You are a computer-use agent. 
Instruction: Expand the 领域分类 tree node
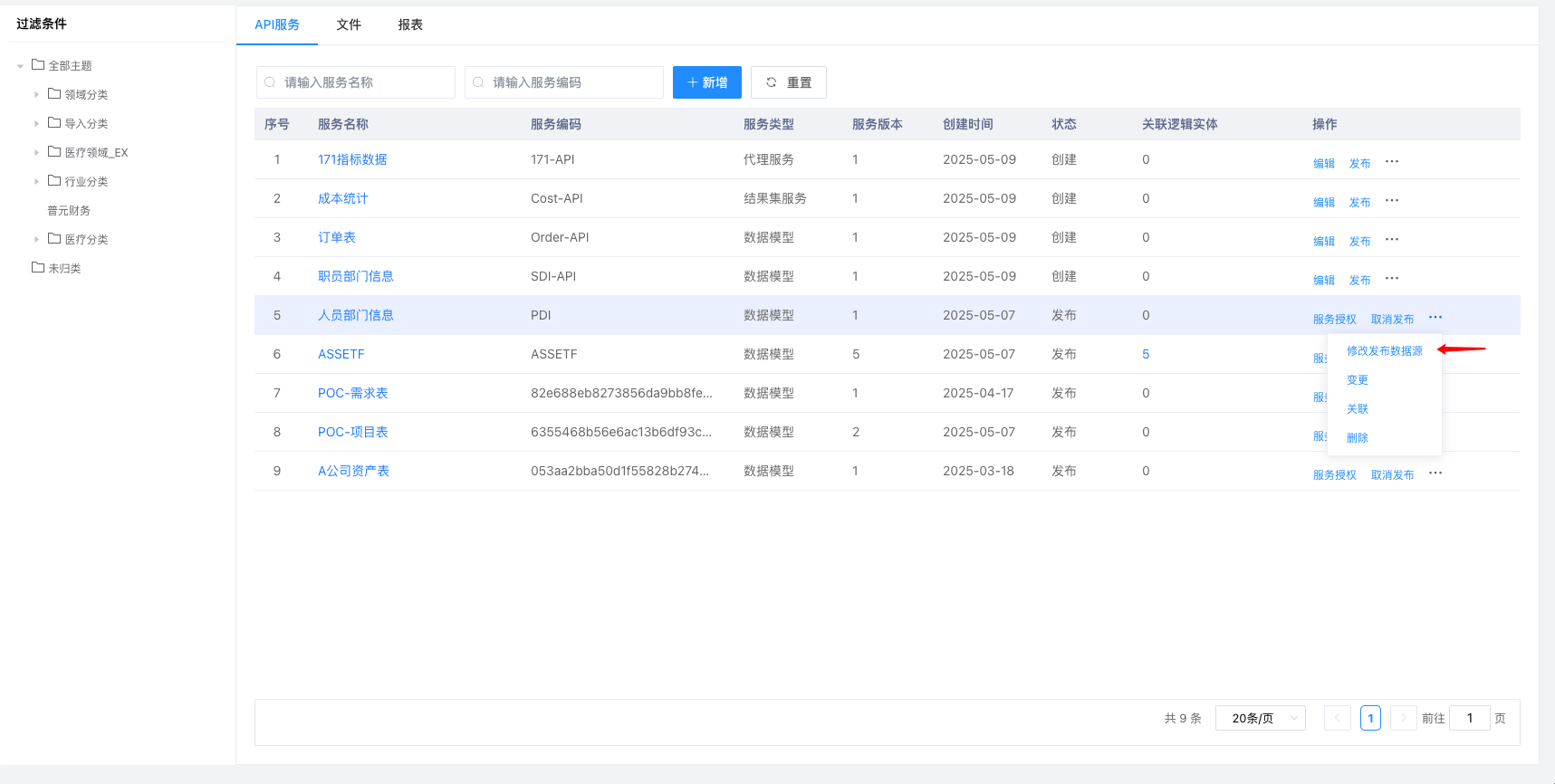[37, 95]
